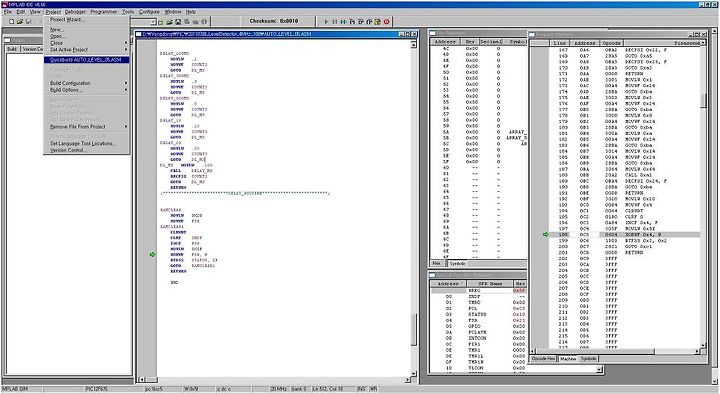Click the Build Options toolbar icon
This screenshot has width=720, height=394.
[x=187, y=22]
